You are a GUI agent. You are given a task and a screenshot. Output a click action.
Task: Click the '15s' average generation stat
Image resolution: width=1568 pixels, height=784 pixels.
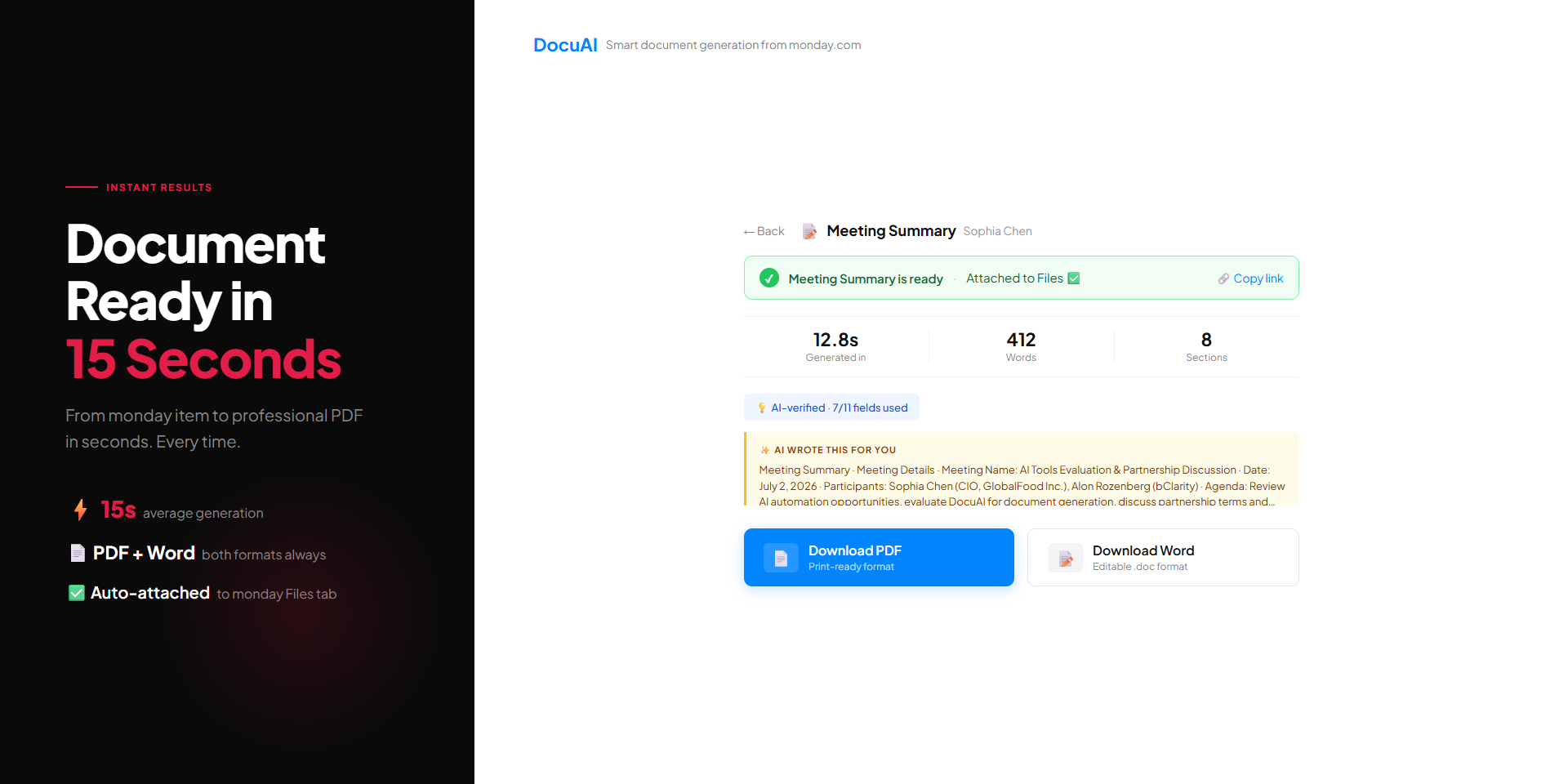click(118, 510)
